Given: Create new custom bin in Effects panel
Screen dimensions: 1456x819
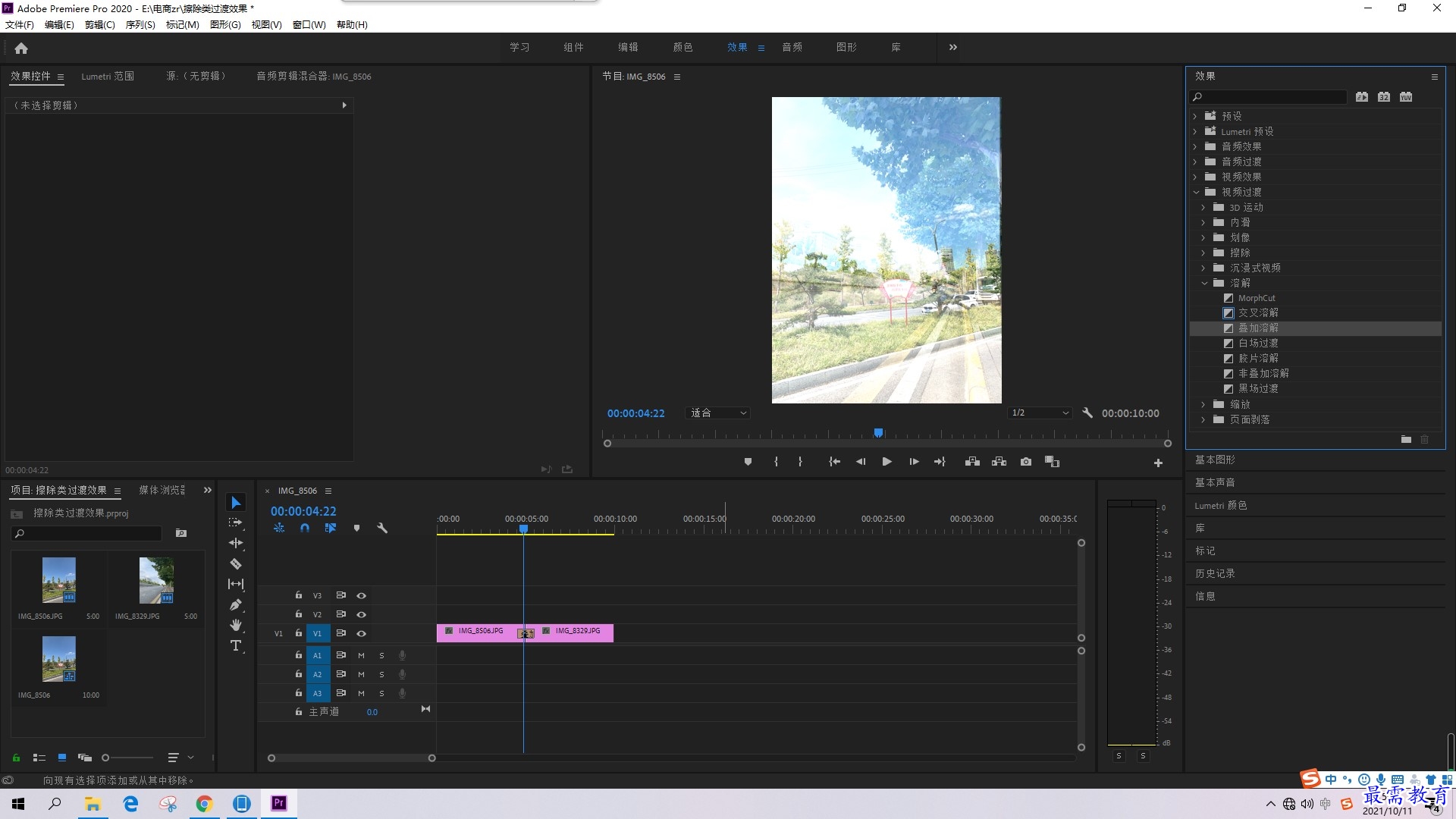Looking at the screenshot, I should point(1406,440).
